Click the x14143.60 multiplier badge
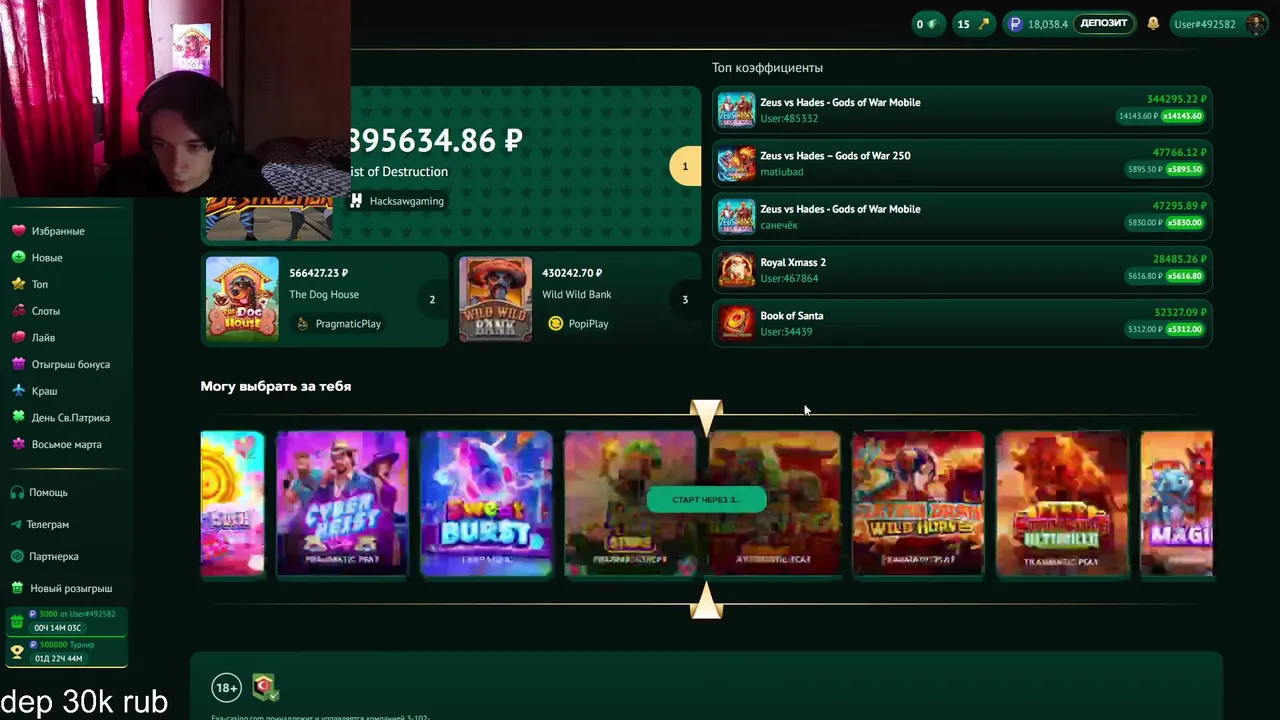Image resolution: width=1280 pixels, height=720 pixels. tap(1182, 116)
